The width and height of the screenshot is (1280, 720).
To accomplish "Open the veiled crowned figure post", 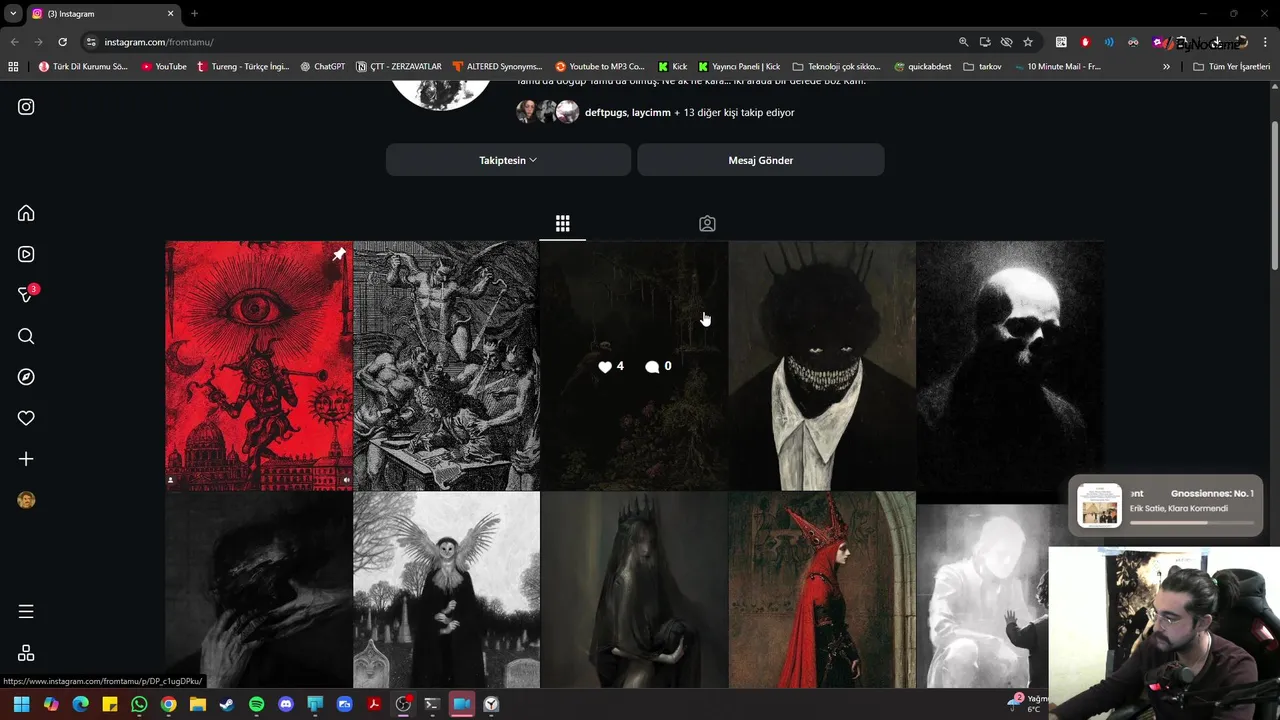I will point(634,590).
